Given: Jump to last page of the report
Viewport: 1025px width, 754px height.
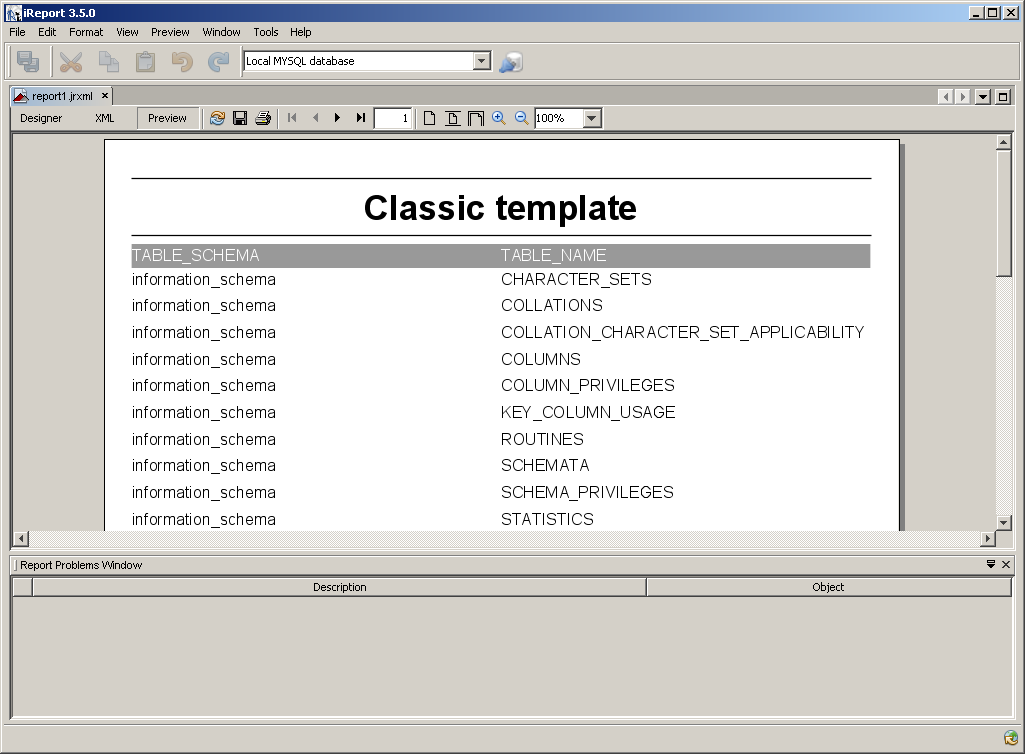Looking at the screenshot, I should 360,118.
